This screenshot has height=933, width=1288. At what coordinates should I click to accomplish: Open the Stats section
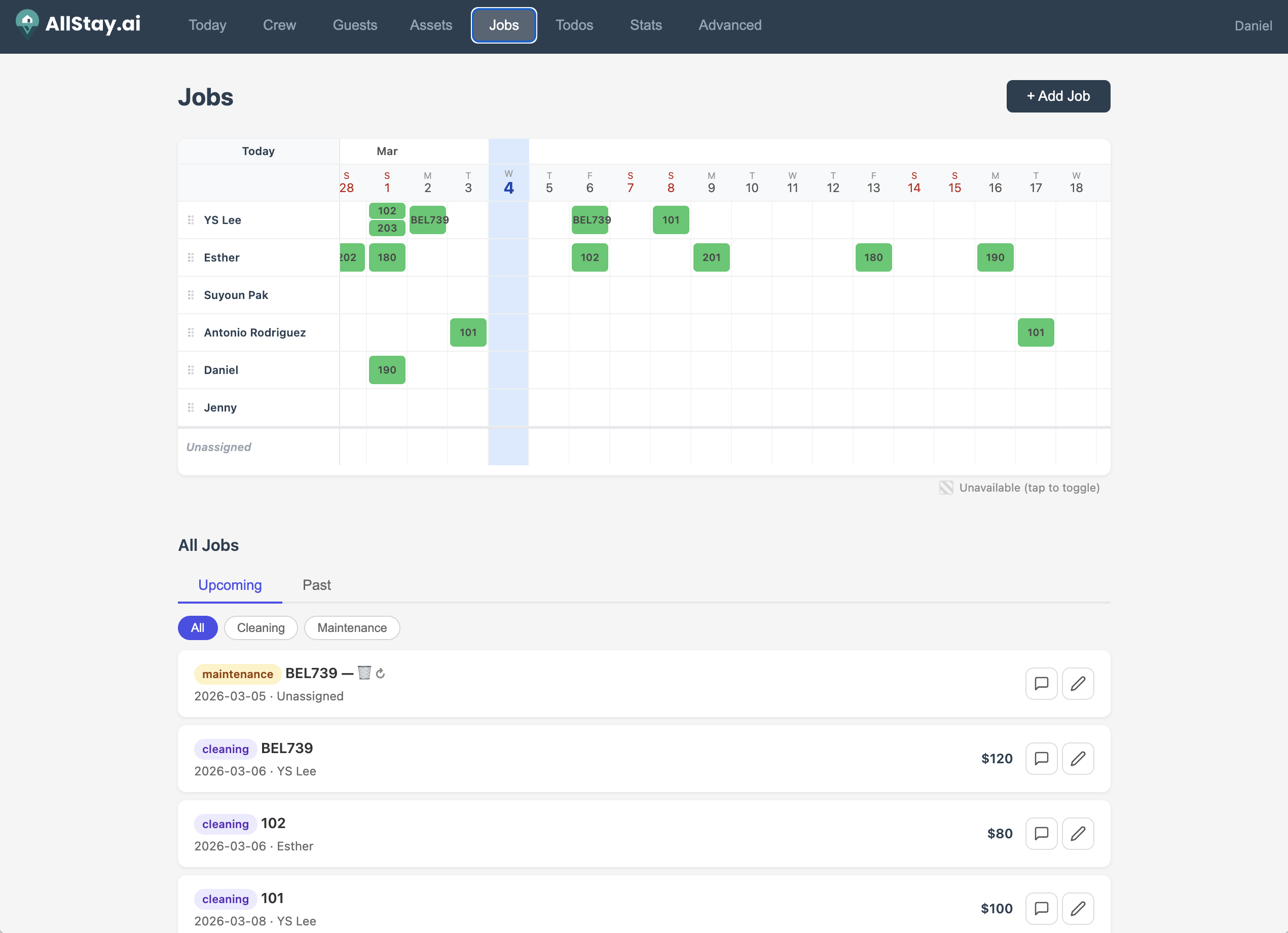coord(646,25)
